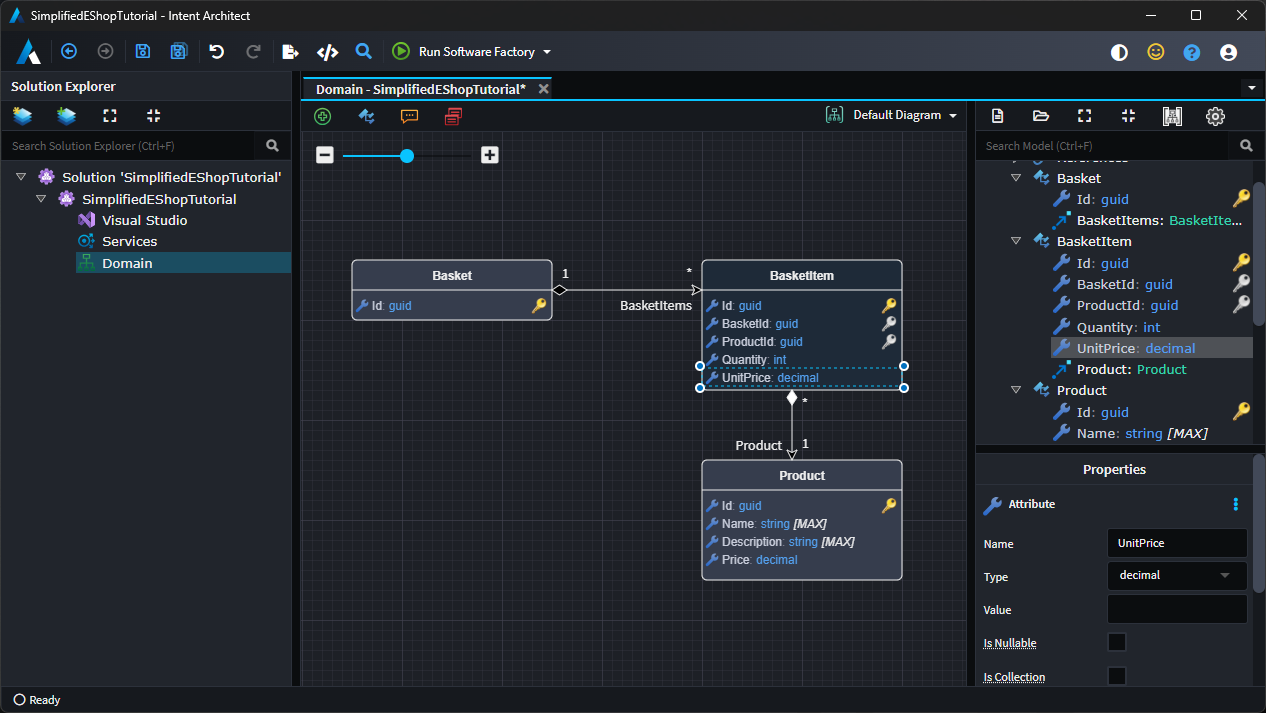Select Visual Studio in Solution Explorer
Screen dimensions: 1266x713
point(144,220)
